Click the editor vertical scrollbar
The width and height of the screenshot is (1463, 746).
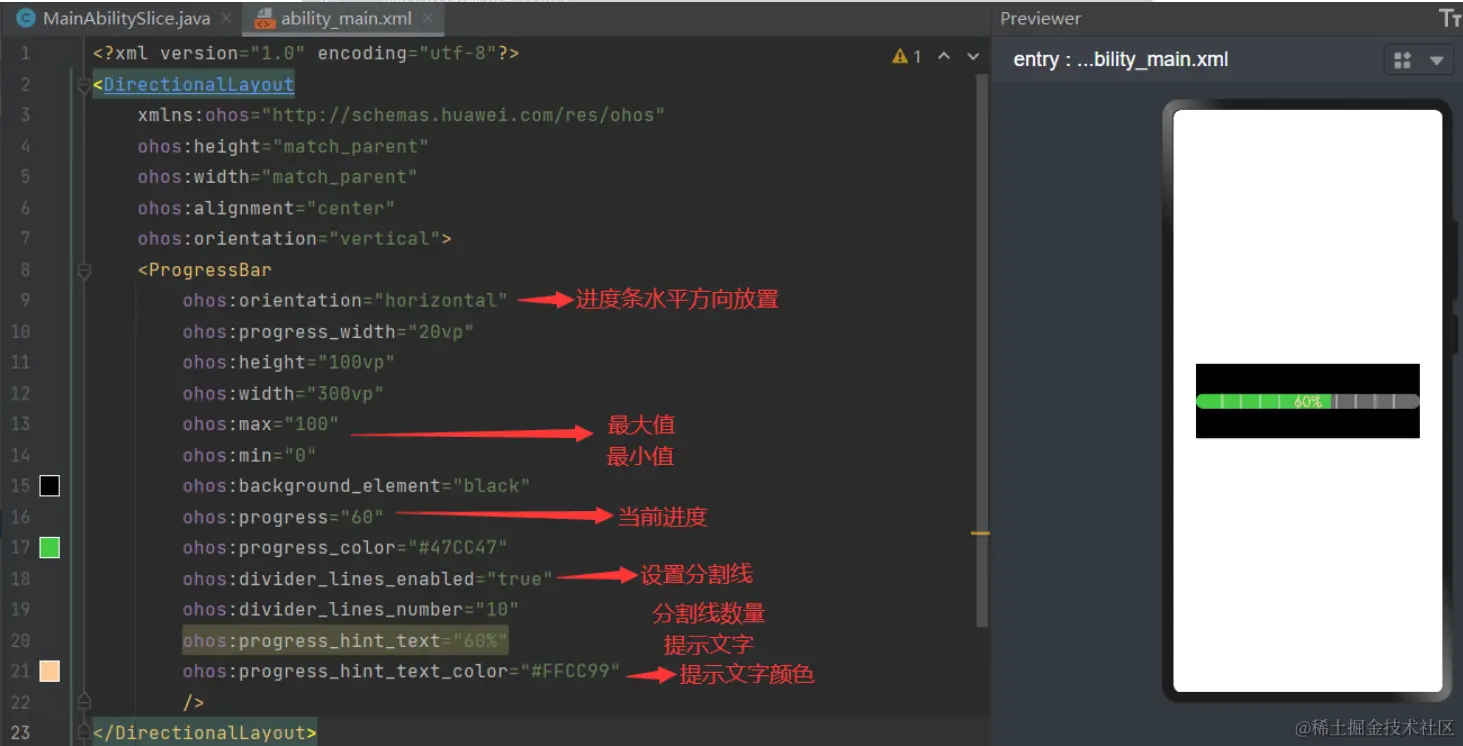[981, 350]
